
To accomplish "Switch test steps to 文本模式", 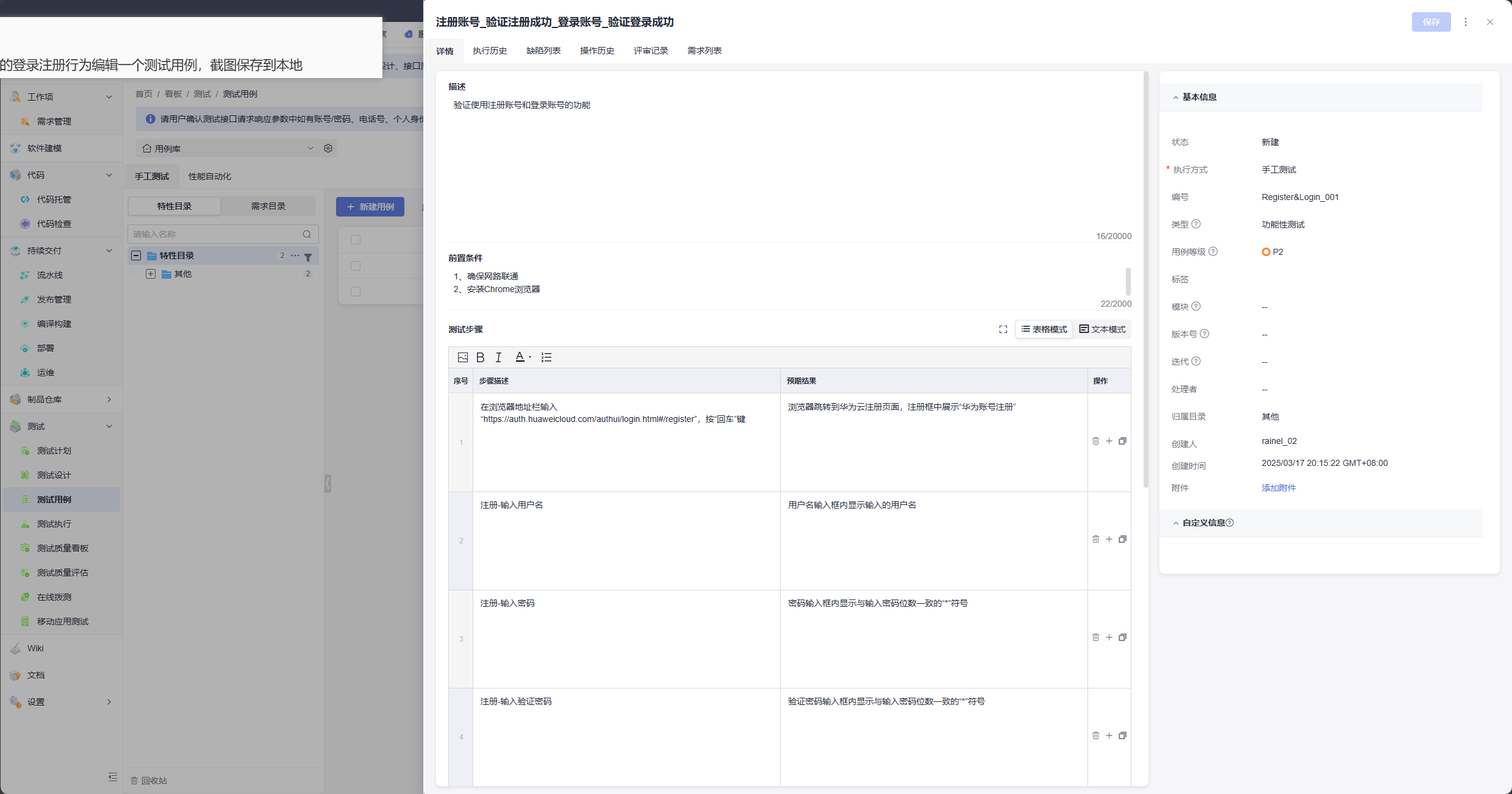I will point(1102,329).
